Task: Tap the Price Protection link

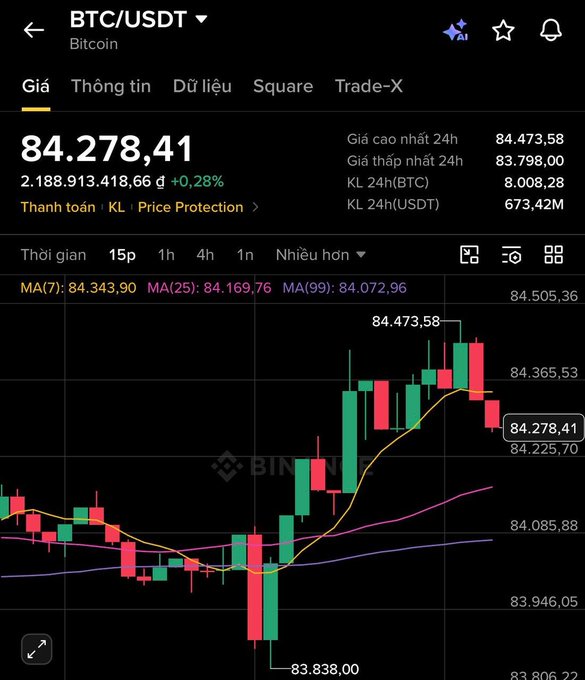Action: [x=190, y=207]
